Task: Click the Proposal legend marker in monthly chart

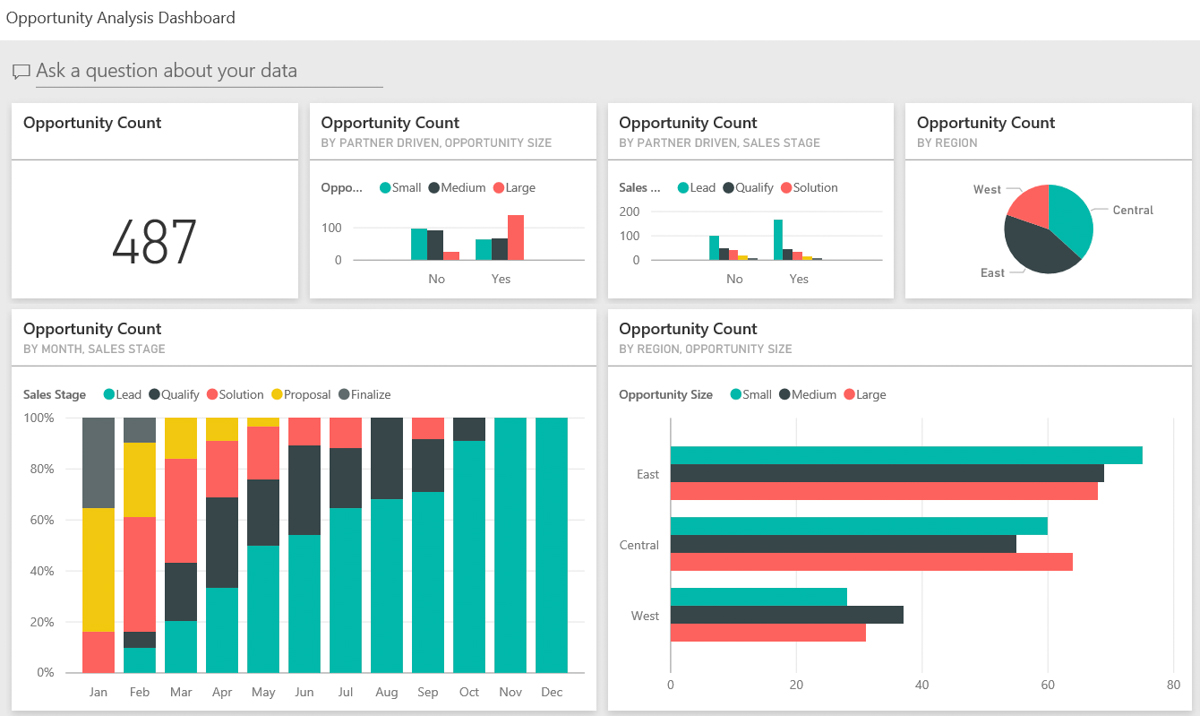Action: click(x=277, y=395)
